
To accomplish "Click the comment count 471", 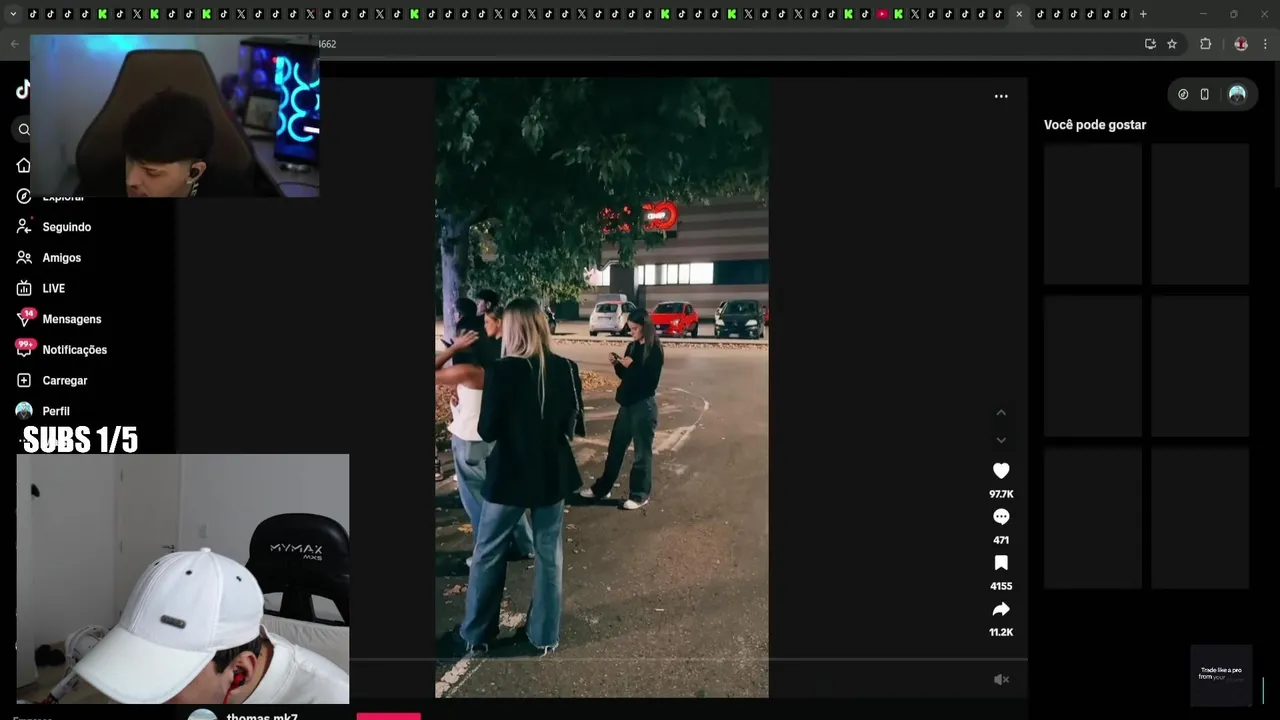I will click(x=1001, y=540).
